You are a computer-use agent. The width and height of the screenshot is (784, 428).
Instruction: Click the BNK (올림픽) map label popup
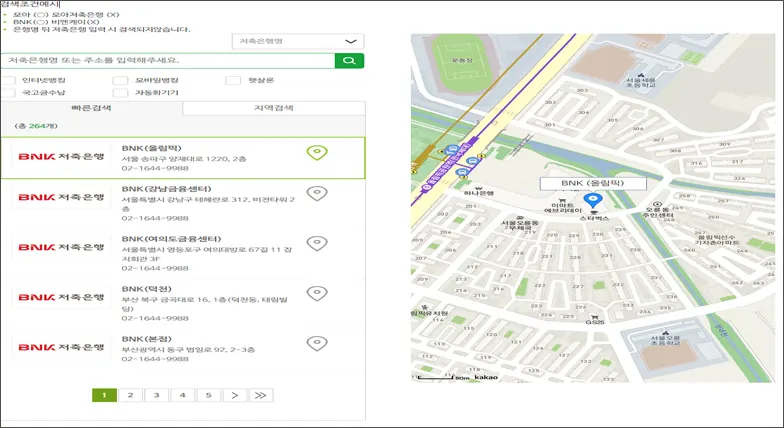[x=593, y=184]
